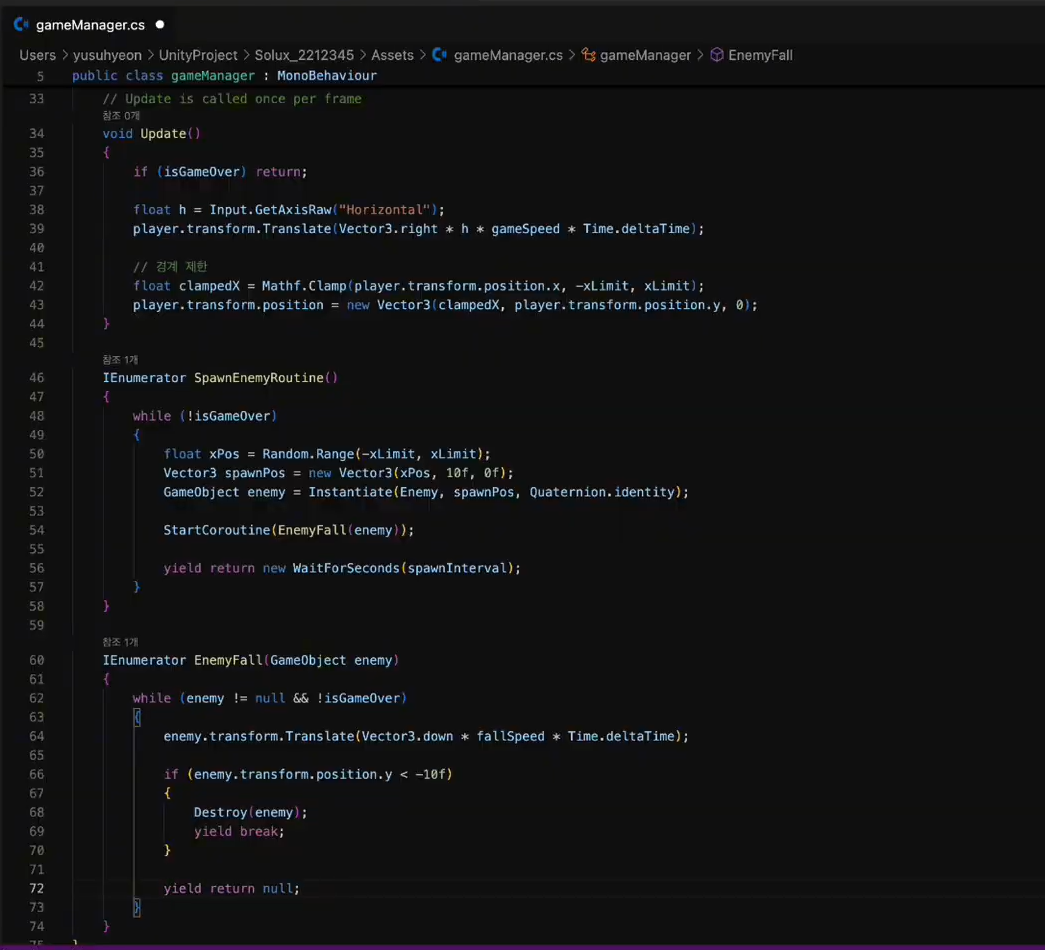Click clampedX argument on line 43
This screenshot has height=950, width=1045.
click(x=469, y=305)
